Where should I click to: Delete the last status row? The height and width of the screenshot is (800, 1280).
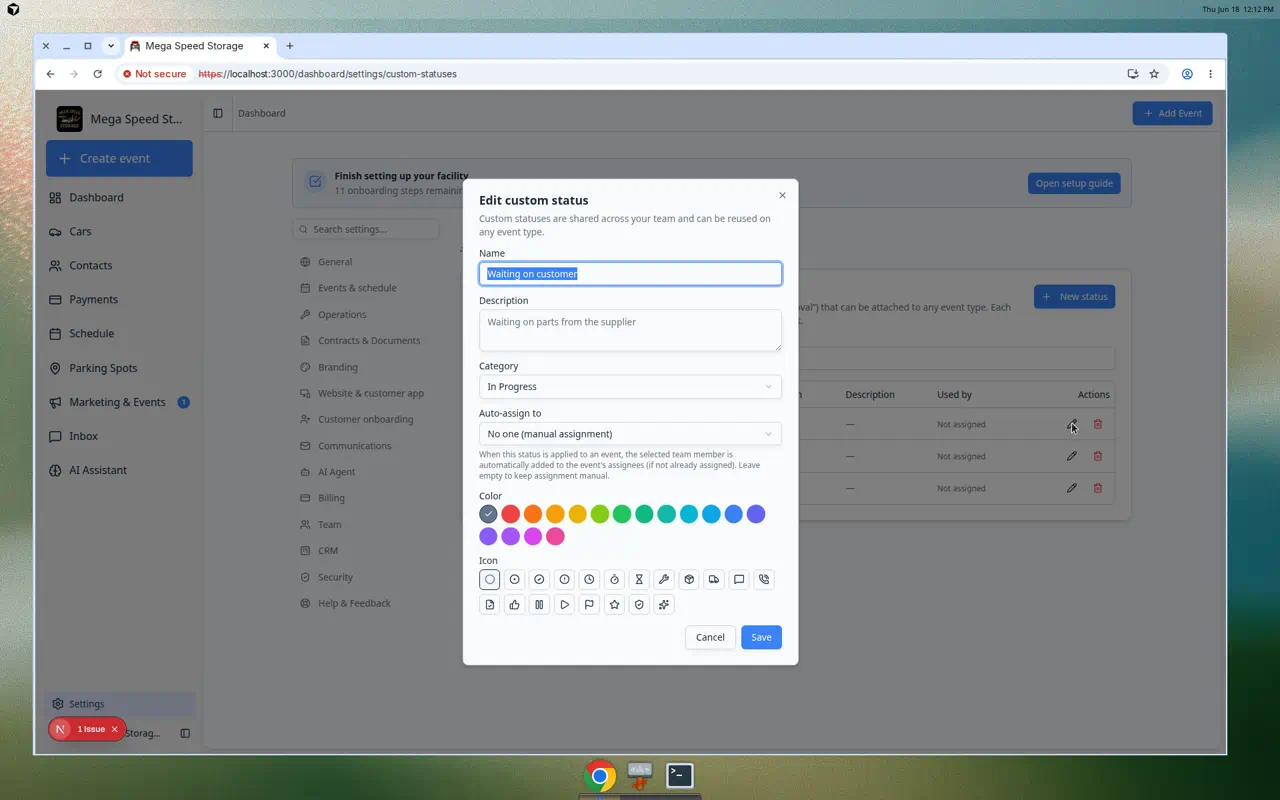click(x=1097, y=488)
